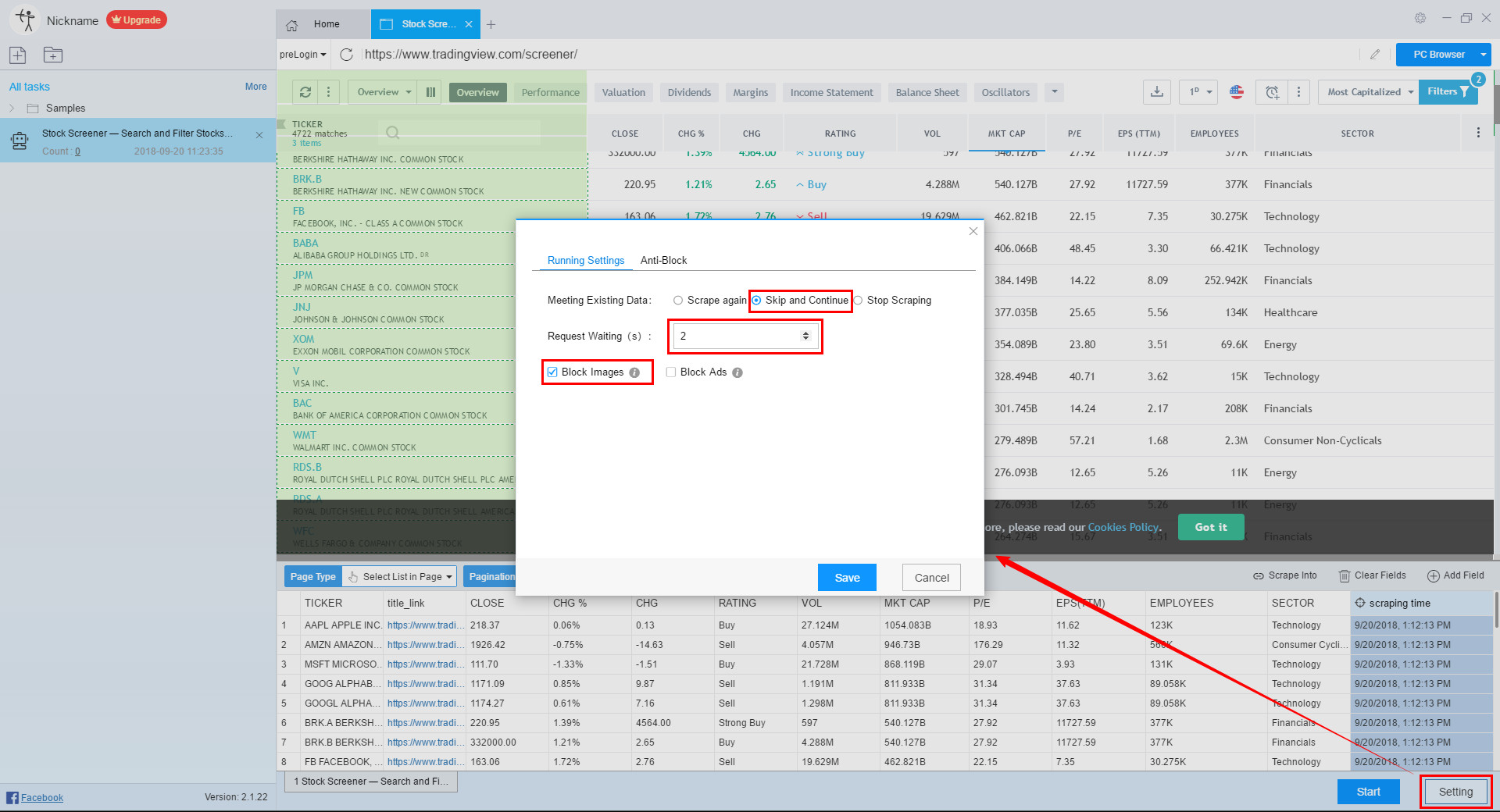Accept cookies with Got it button

tap(1211, 527)
